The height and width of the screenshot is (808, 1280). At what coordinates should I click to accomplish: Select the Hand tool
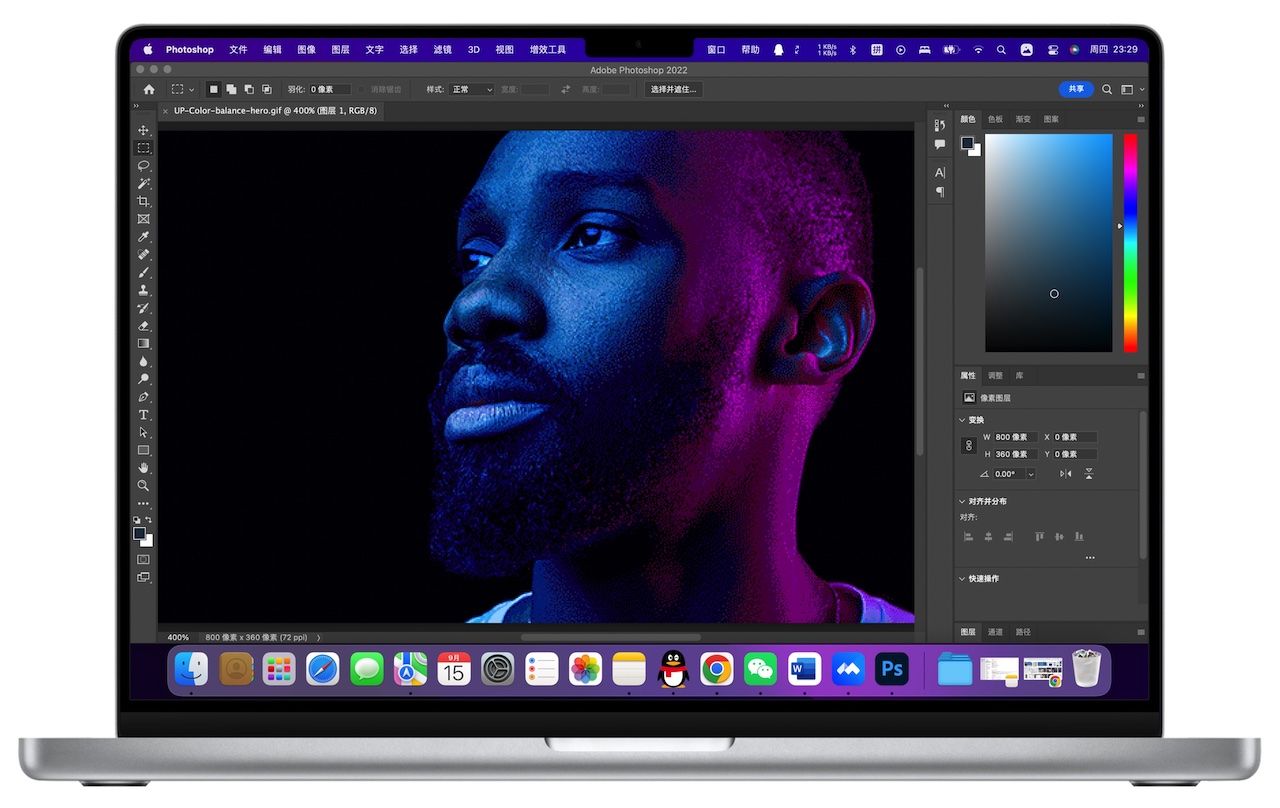(143, 468)
